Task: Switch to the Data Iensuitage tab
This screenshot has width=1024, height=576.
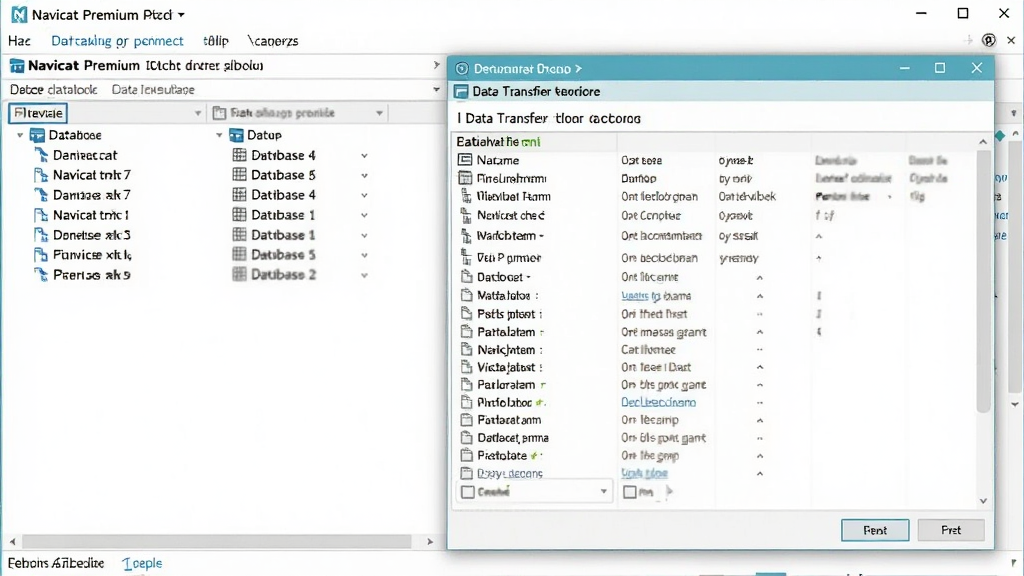Action: 153,89
